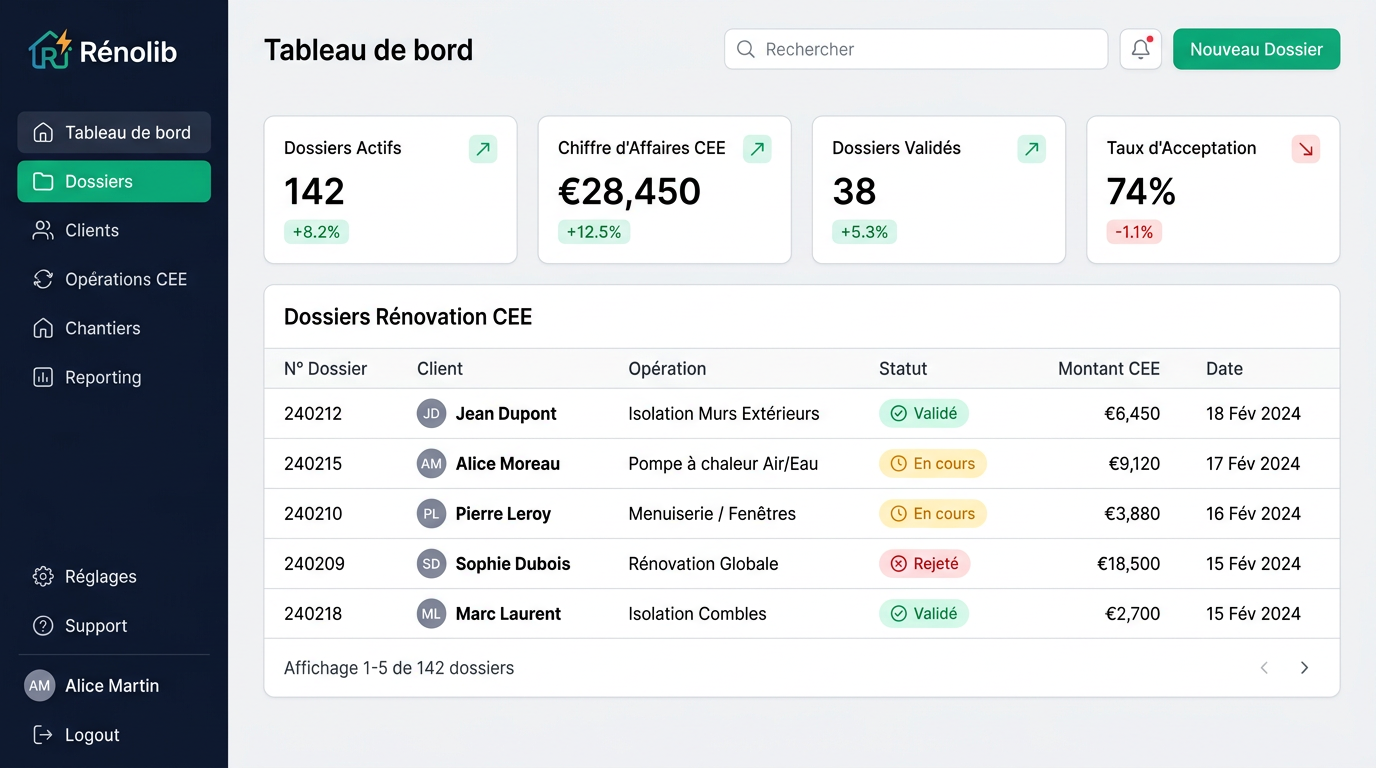Click the notification bell icon

click(1140, 49)
